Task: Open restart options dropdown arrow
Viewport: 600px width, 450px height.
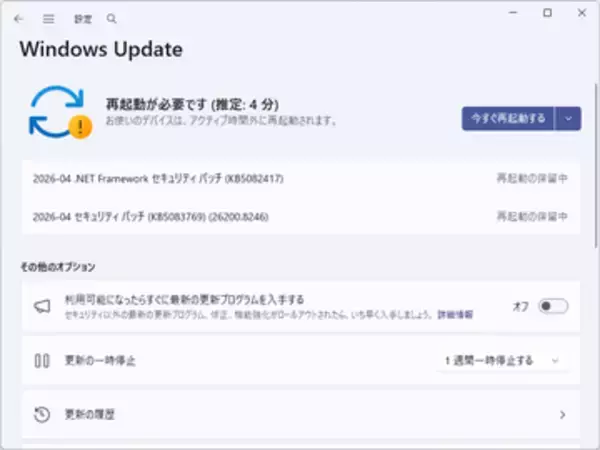Action: 568,119
